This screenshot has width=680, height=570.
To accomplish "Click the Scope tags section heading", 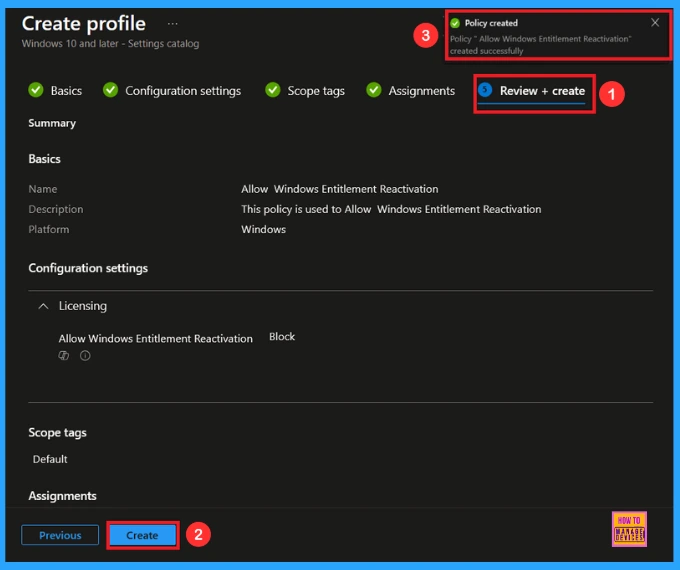I will click(x=57, y=432).
